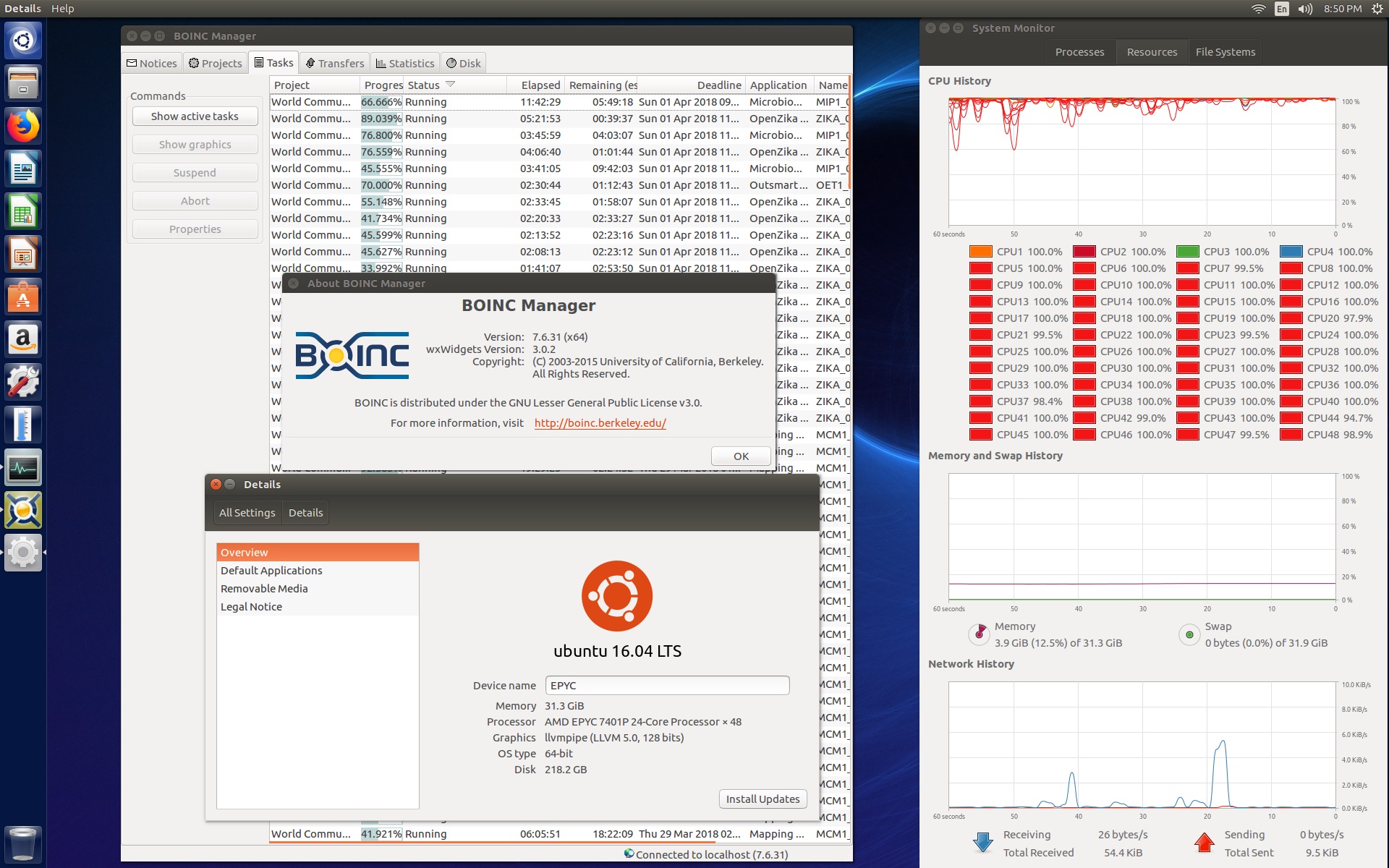Image resolution: width=1389 pixels, height=868 pixels.
Task: Switch to the Disk tab in BOINC
Action: (x=463, y=63)
